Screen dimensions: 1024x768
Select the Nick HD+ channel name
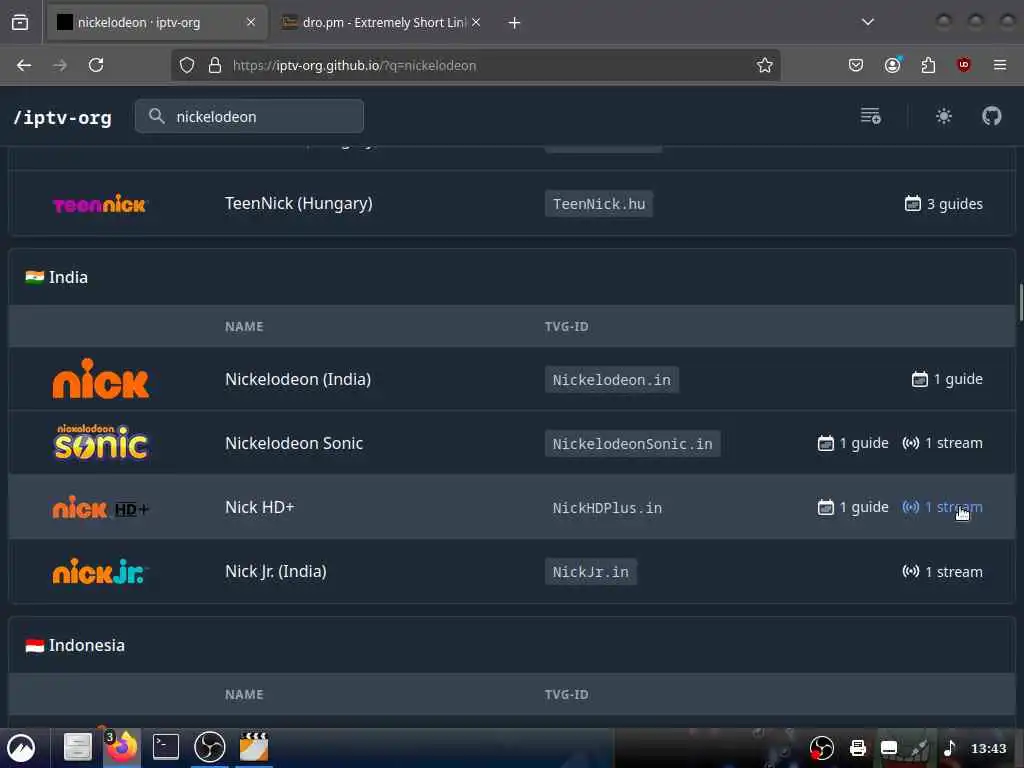(x=259, y=507)
